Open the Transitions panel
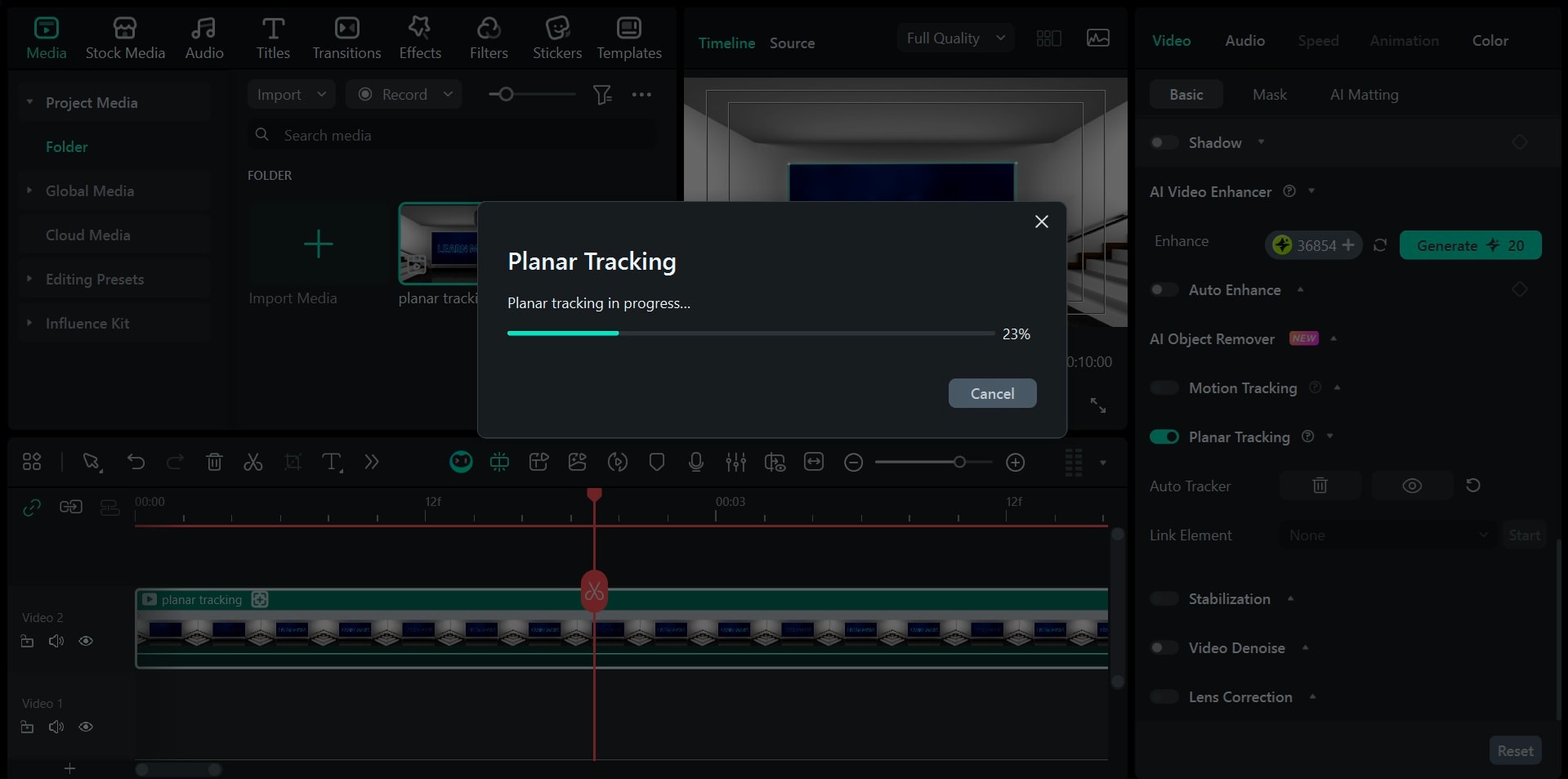1568x779 pixels. [346, 37]
